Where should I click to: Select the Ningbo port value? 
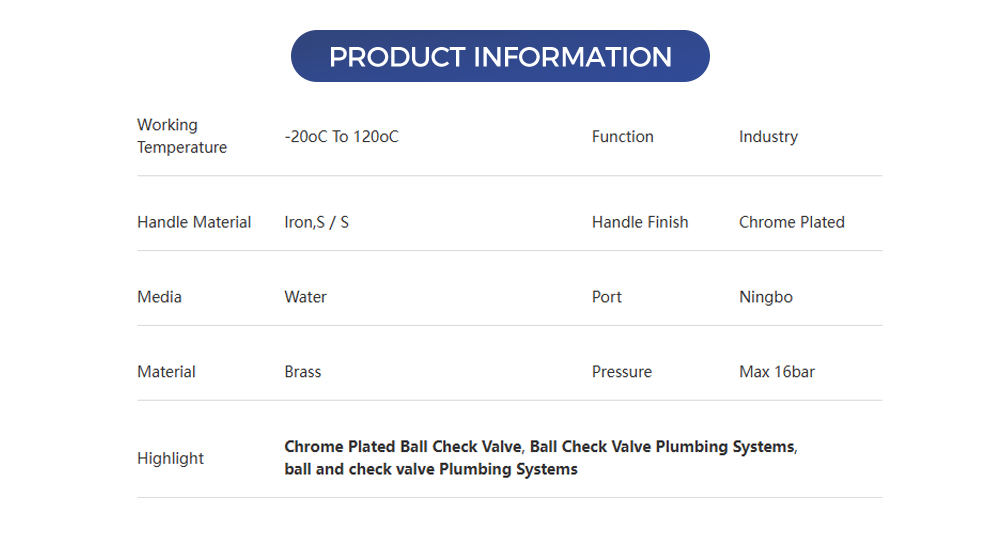(765, 297)
